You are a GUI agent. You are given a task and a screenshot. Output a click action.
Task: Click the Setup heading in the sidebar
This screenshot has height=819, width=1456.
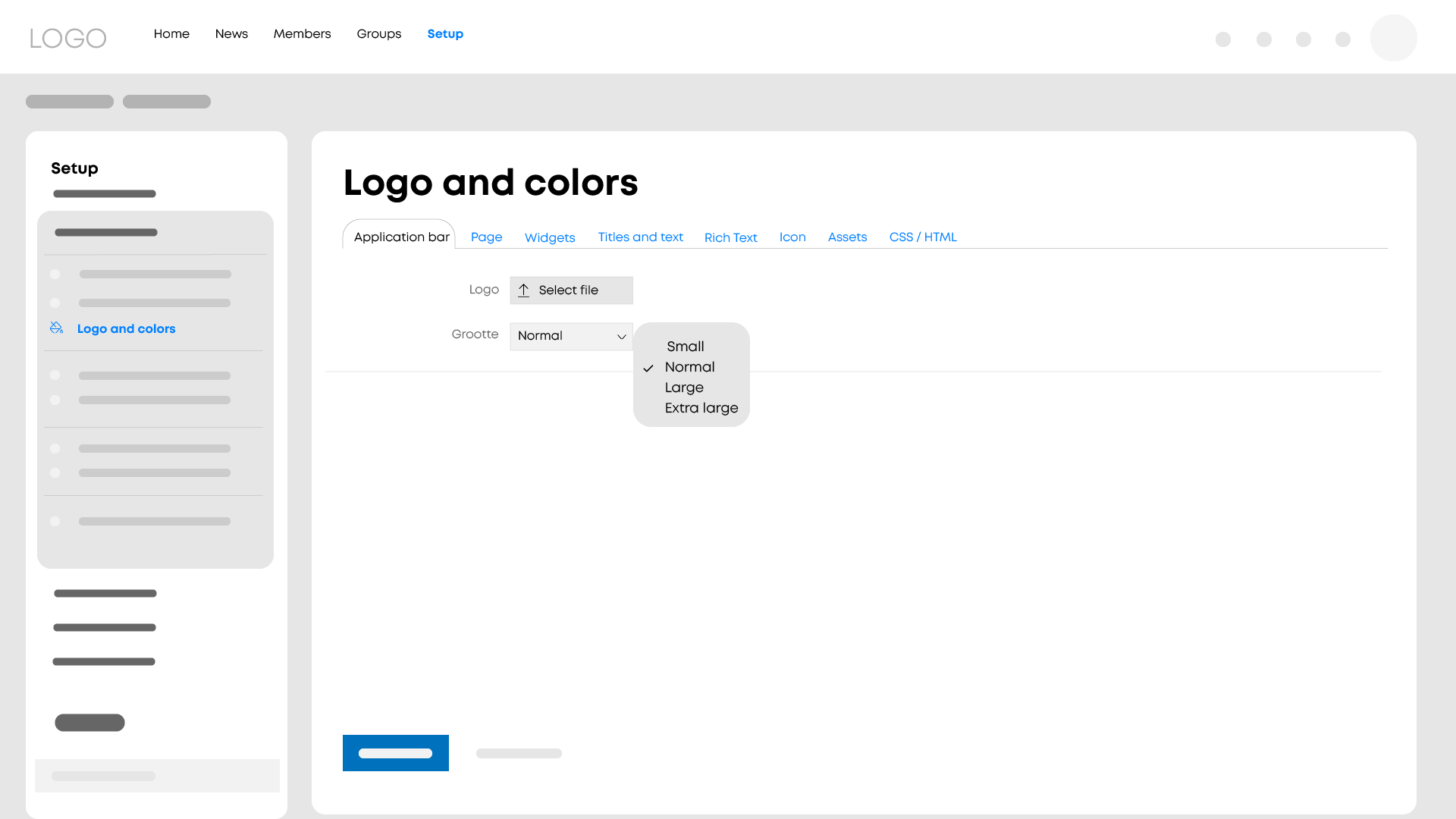(74, 168)
